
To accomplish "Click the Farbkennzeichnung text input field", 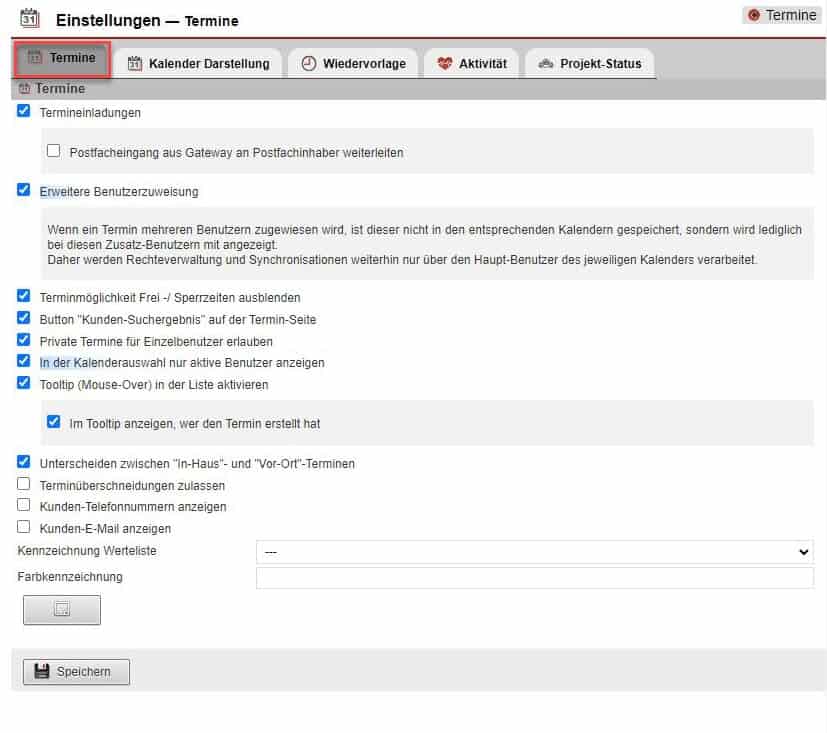I will click(534, 578).
